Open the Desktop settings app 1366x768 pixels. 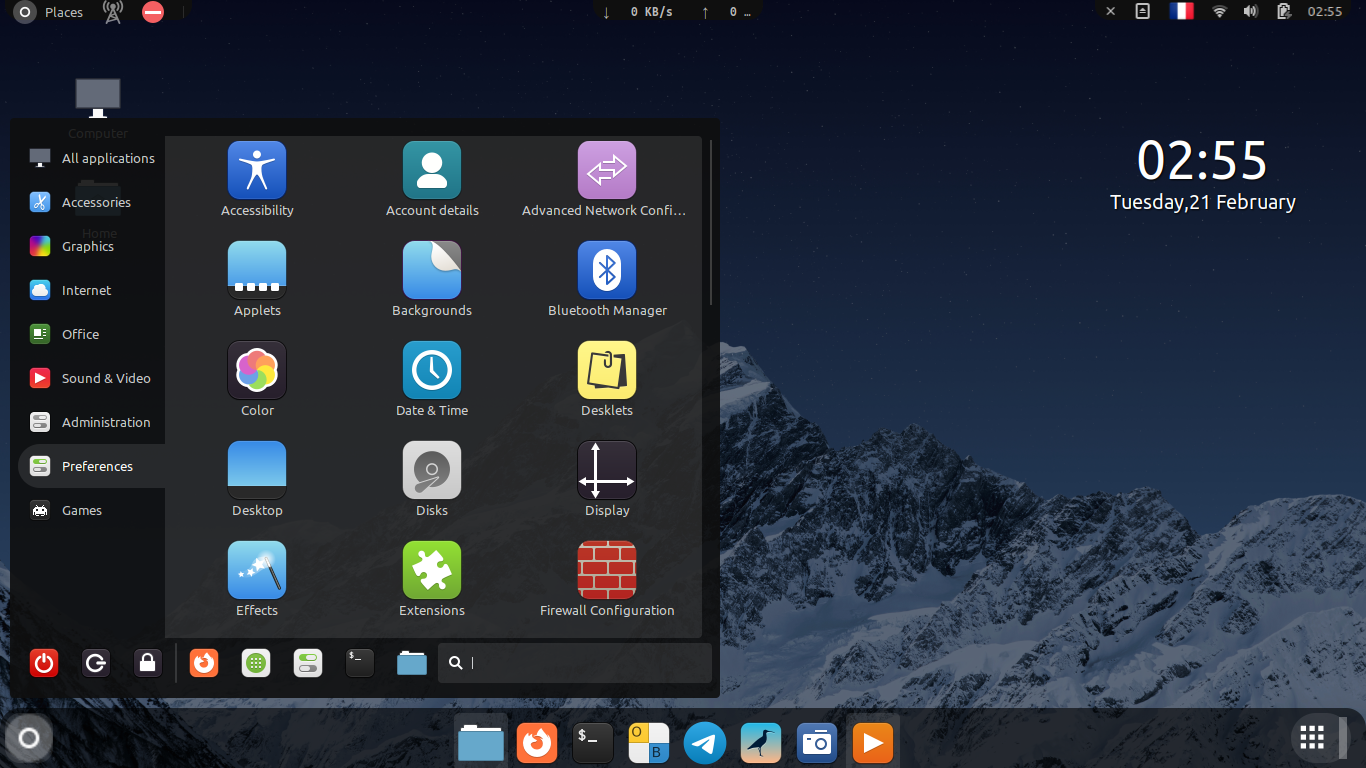pyautogui.click(x=257, y=480)
